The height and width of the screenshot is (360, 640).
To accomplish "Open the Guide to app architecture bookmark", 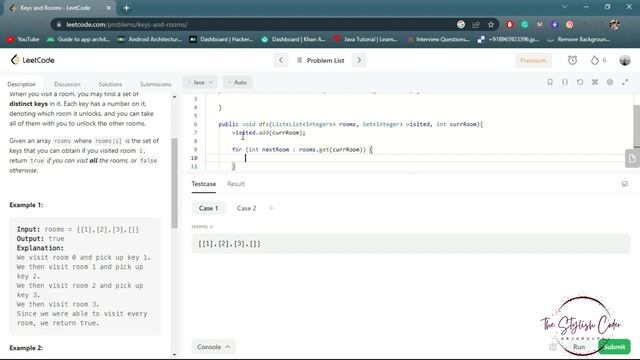I will click(78, 39).
